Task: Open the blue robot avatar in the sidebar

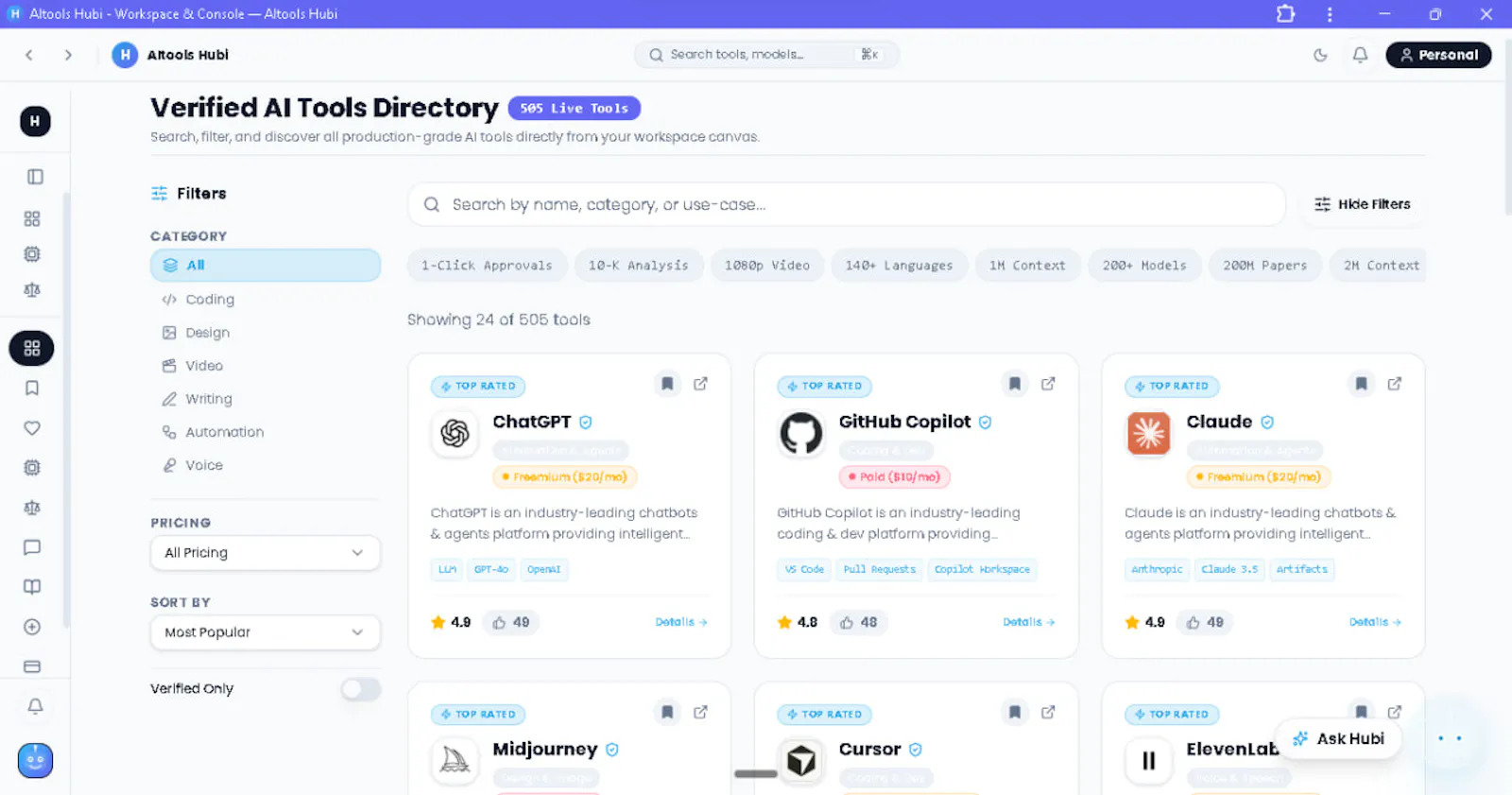Action: point(35,760)
